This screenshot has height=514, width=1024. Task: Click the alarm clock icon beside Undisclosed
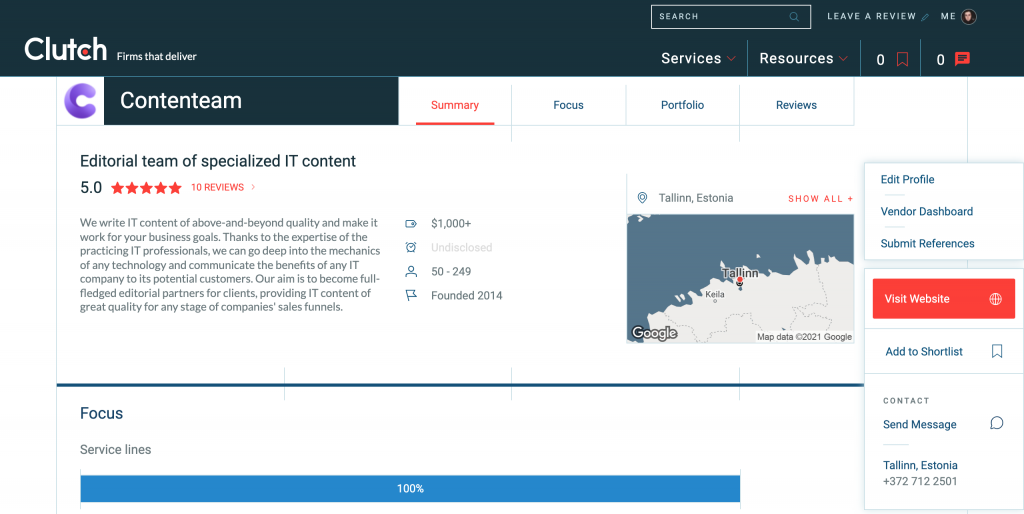[x=411, y=248]
